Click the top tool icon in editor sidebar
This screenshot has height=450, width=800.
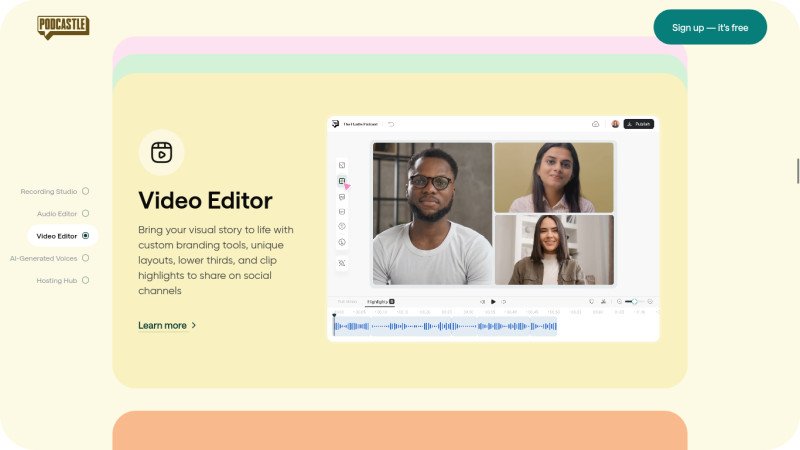pyautogui.click(x=342, y=165)
